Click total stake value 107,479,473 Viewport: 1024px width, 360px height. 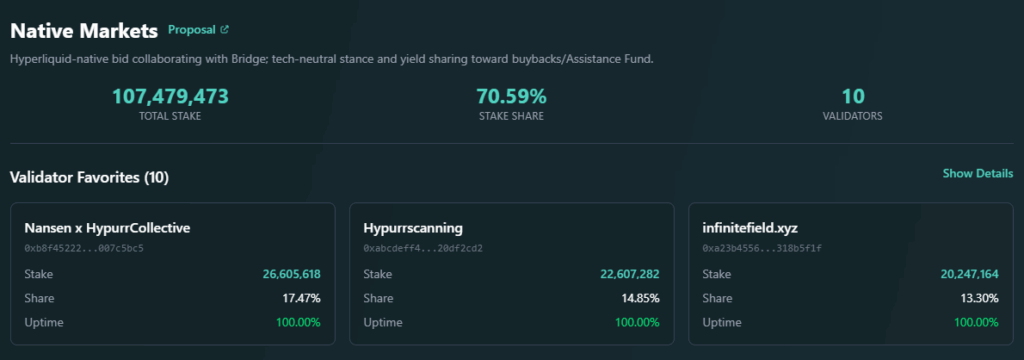[170, 97]
